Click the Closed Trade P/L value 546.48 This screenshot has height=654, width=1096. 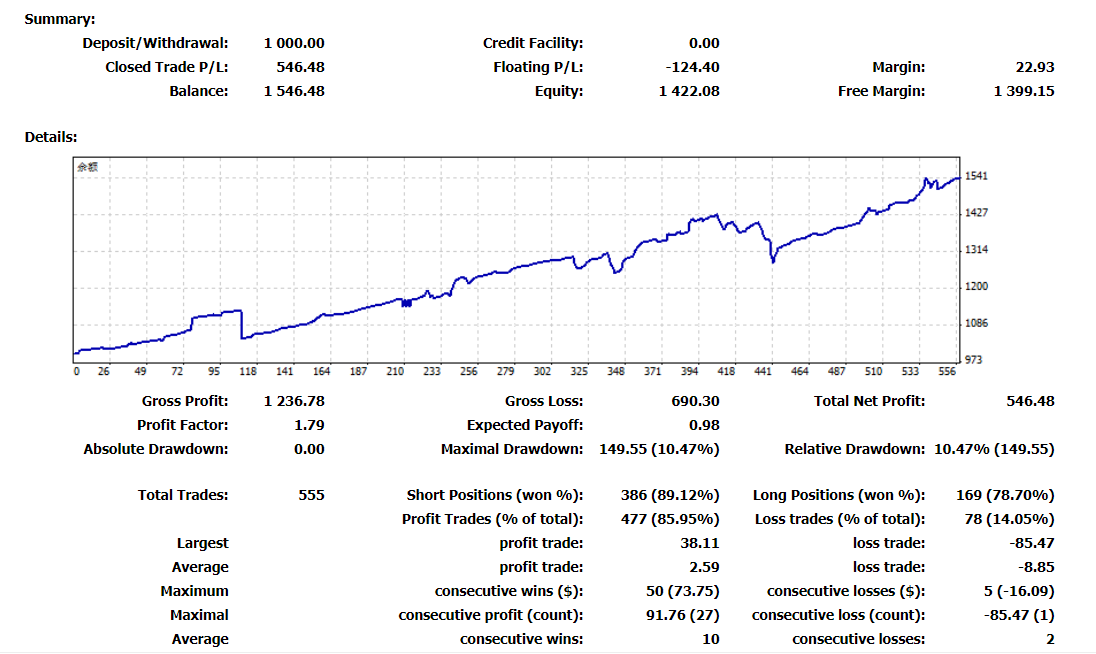301,67
